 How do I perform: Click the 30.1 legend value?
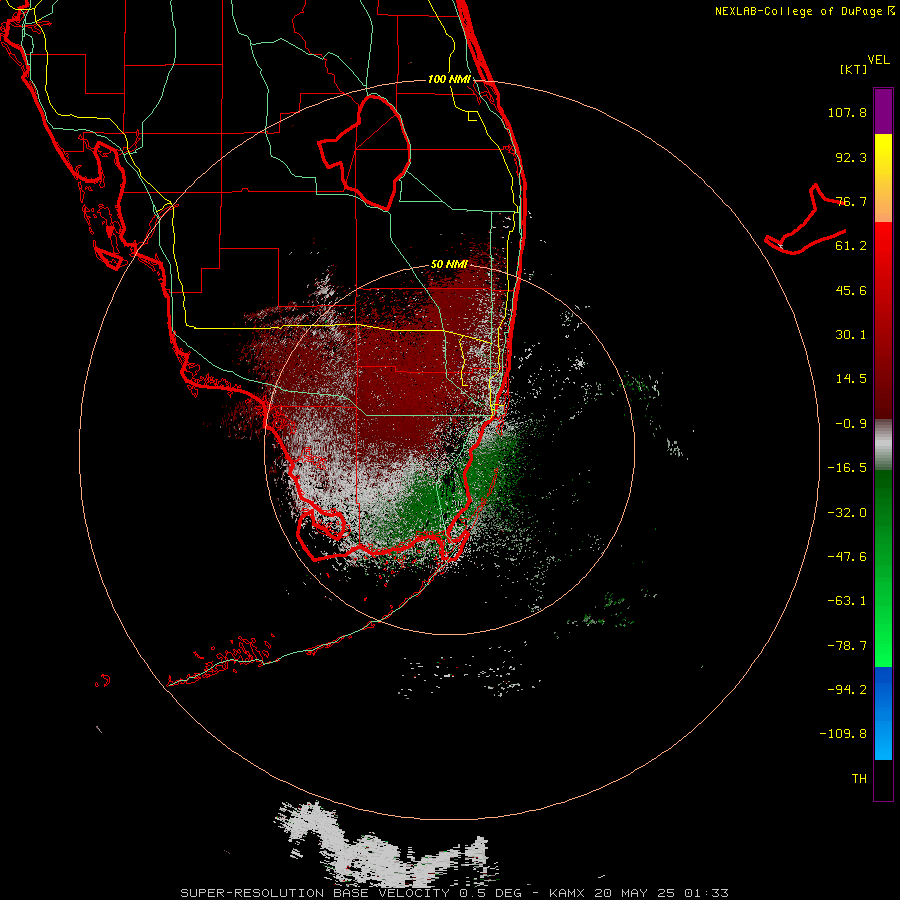(851, 335)
